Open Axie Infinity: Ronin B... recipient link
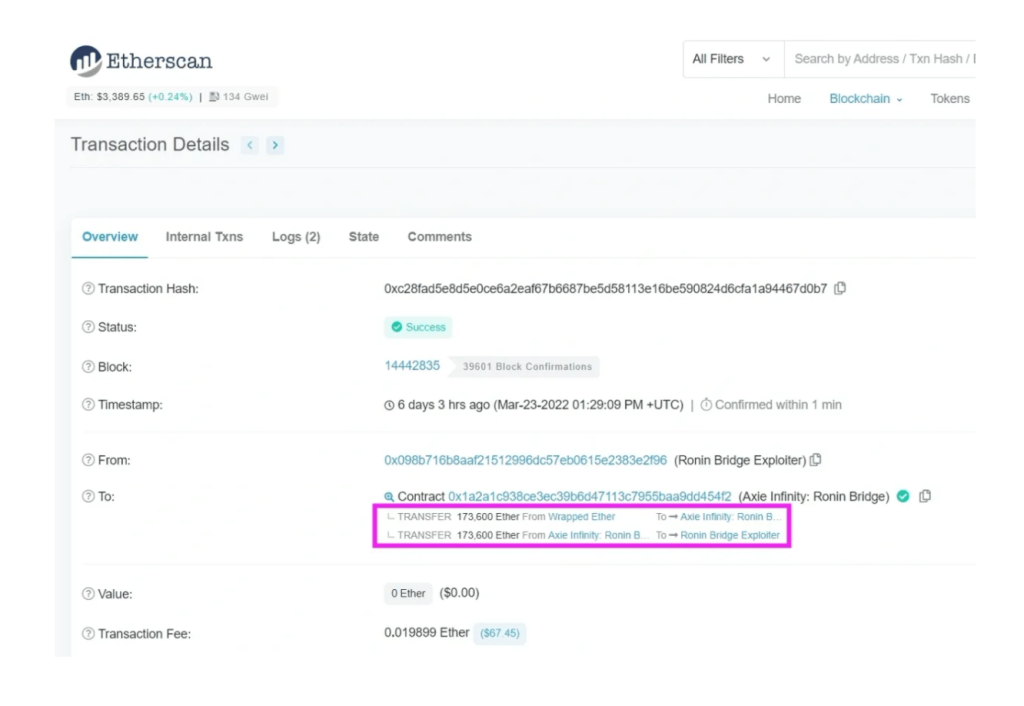The image size is (1024, 706). [x=731, y=517]
